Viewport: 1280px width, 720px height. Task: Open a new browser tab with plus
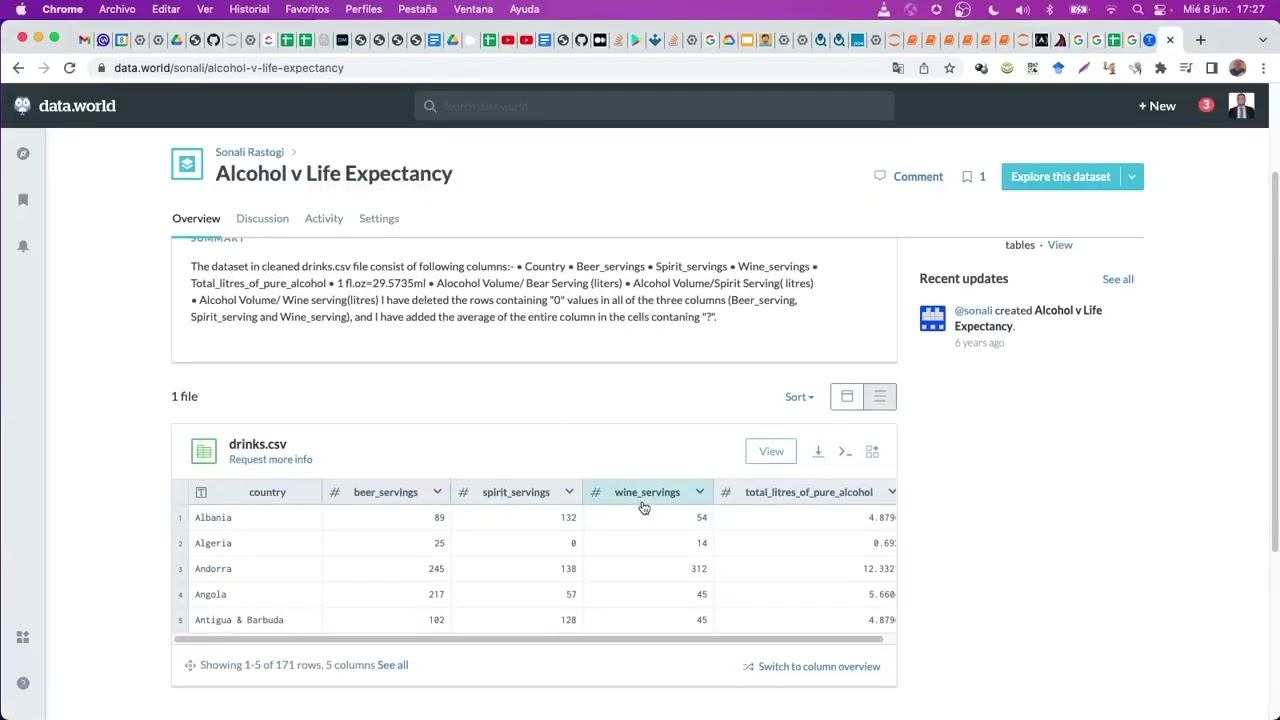1201,40
